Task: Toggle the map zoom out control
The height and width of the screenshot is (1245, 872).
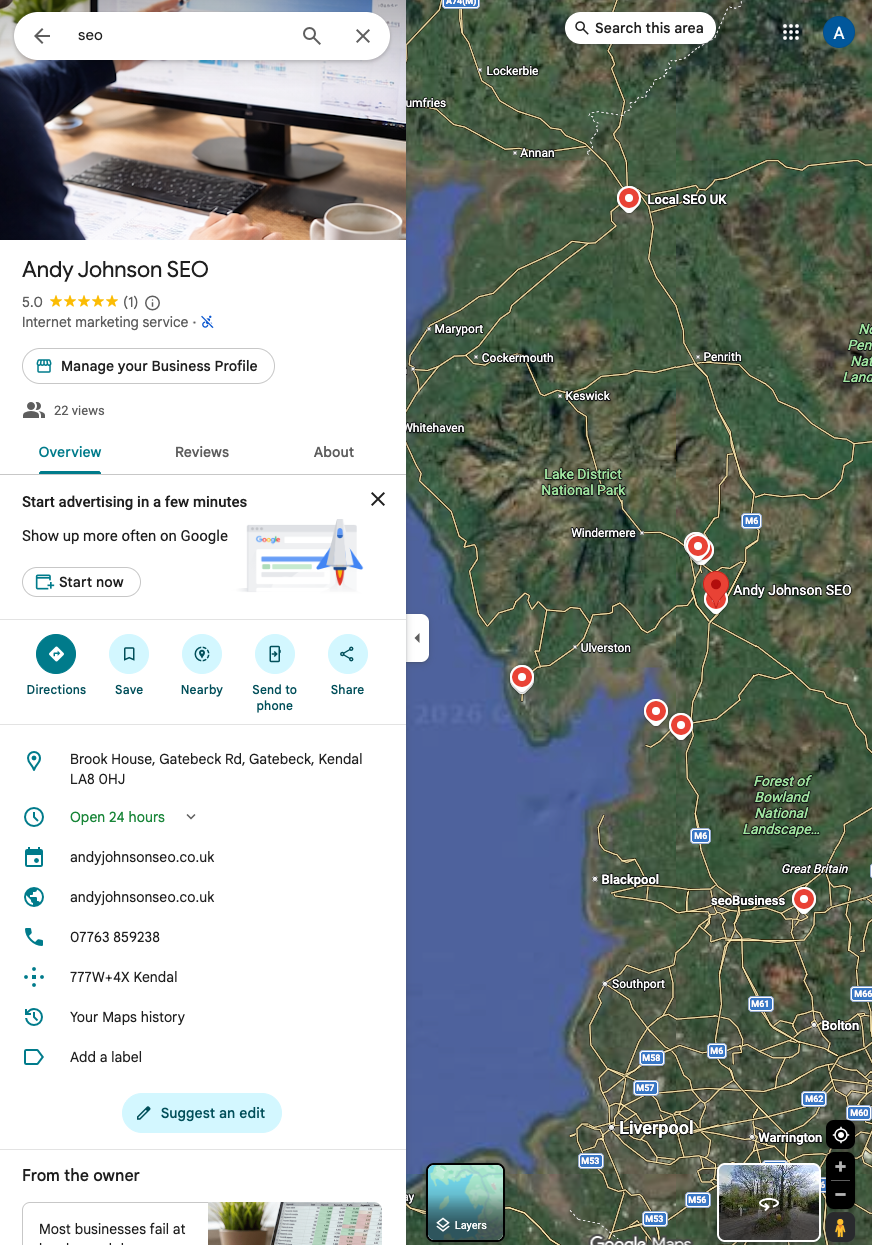Action: point(840,1195)
